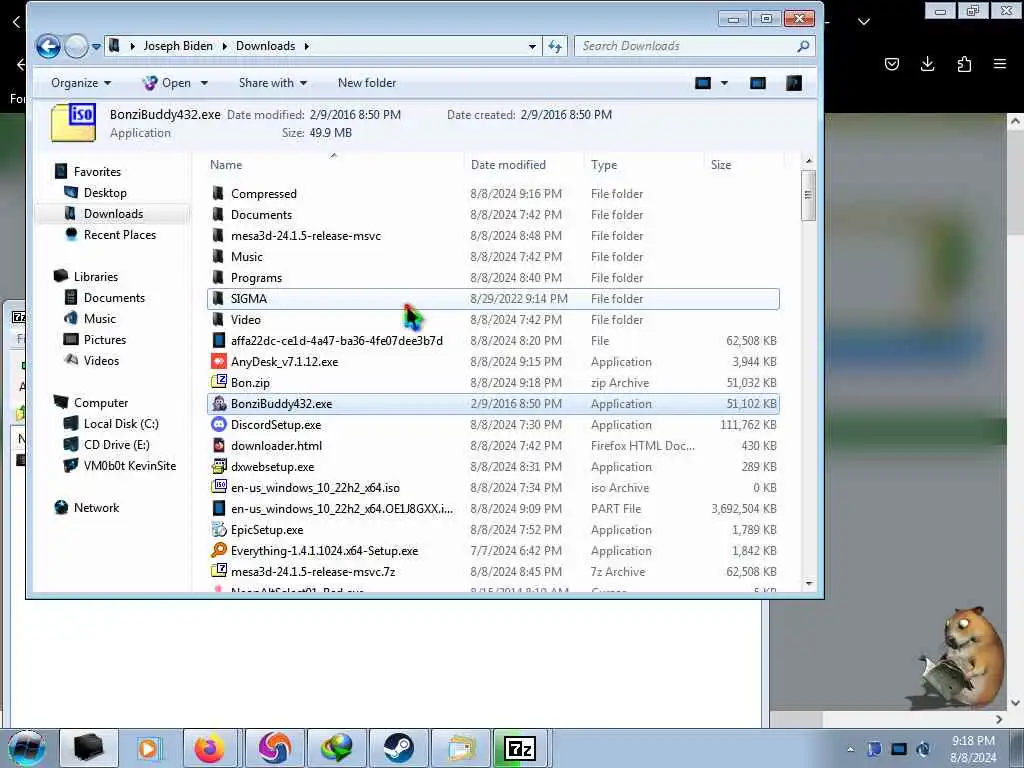
Task: Select the Programs folder
Action: pos(493,277)
